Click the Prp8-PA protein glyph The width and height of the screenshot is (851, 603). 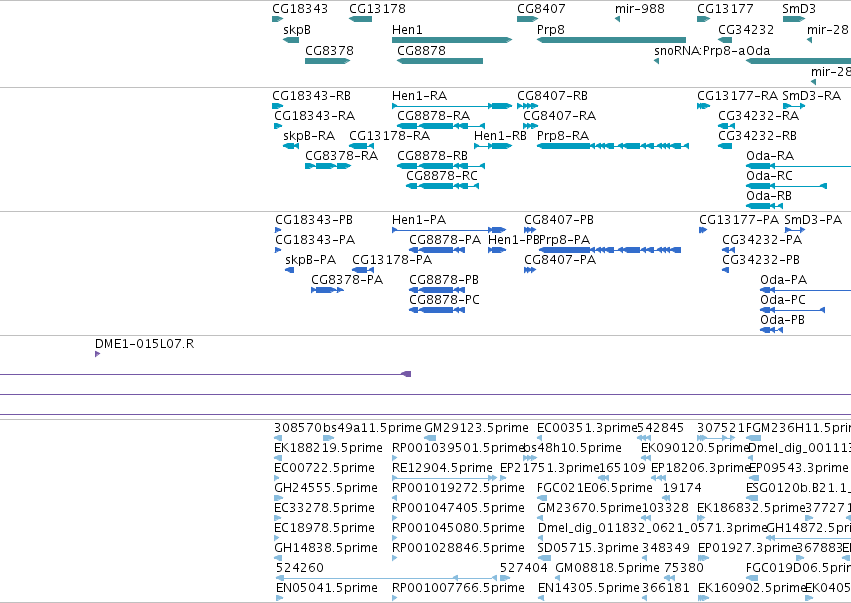coord(610,250)
